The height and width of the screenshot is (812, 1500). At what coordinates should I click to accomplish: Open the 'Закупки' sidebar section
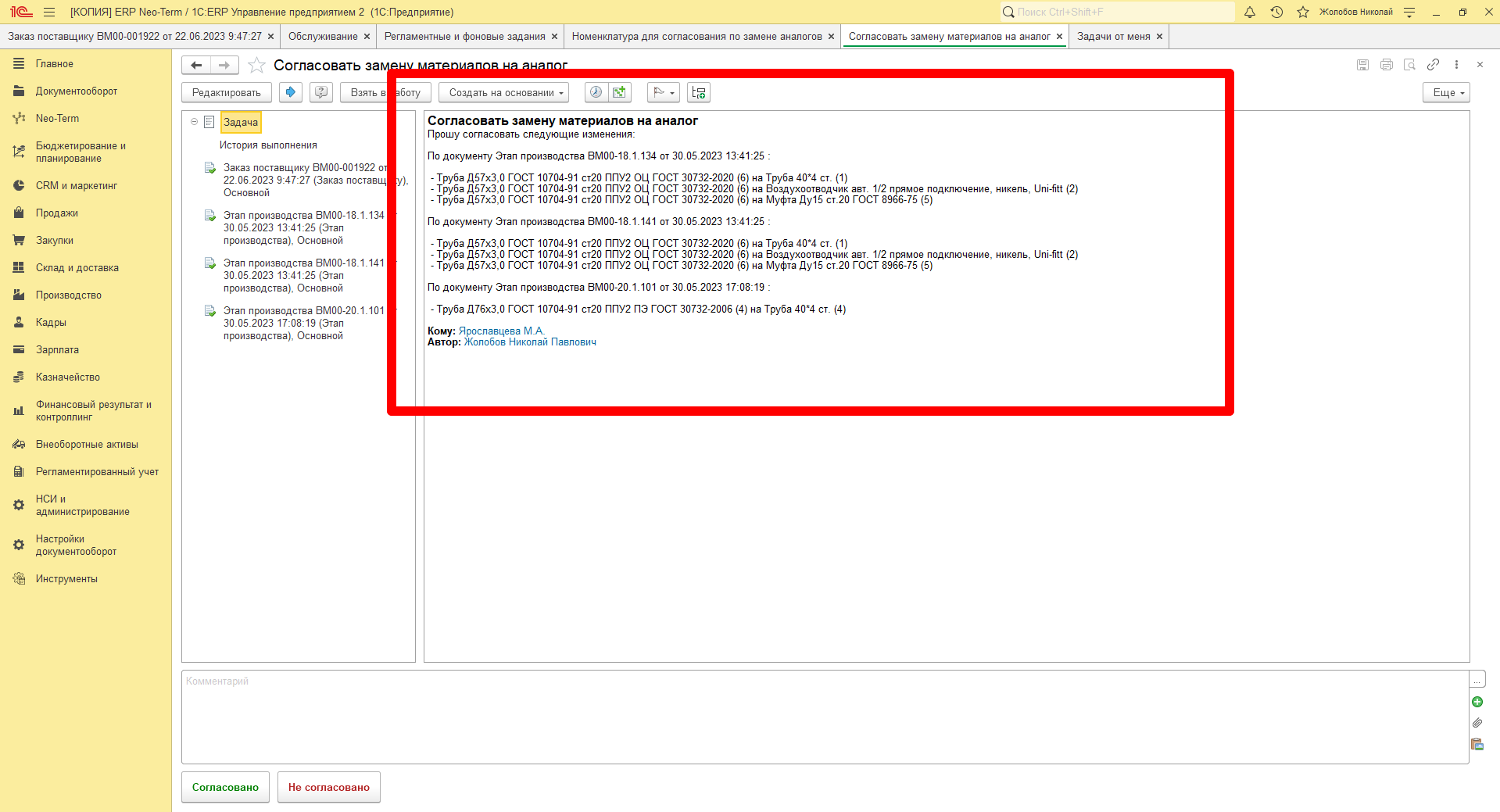pos(55,241)
